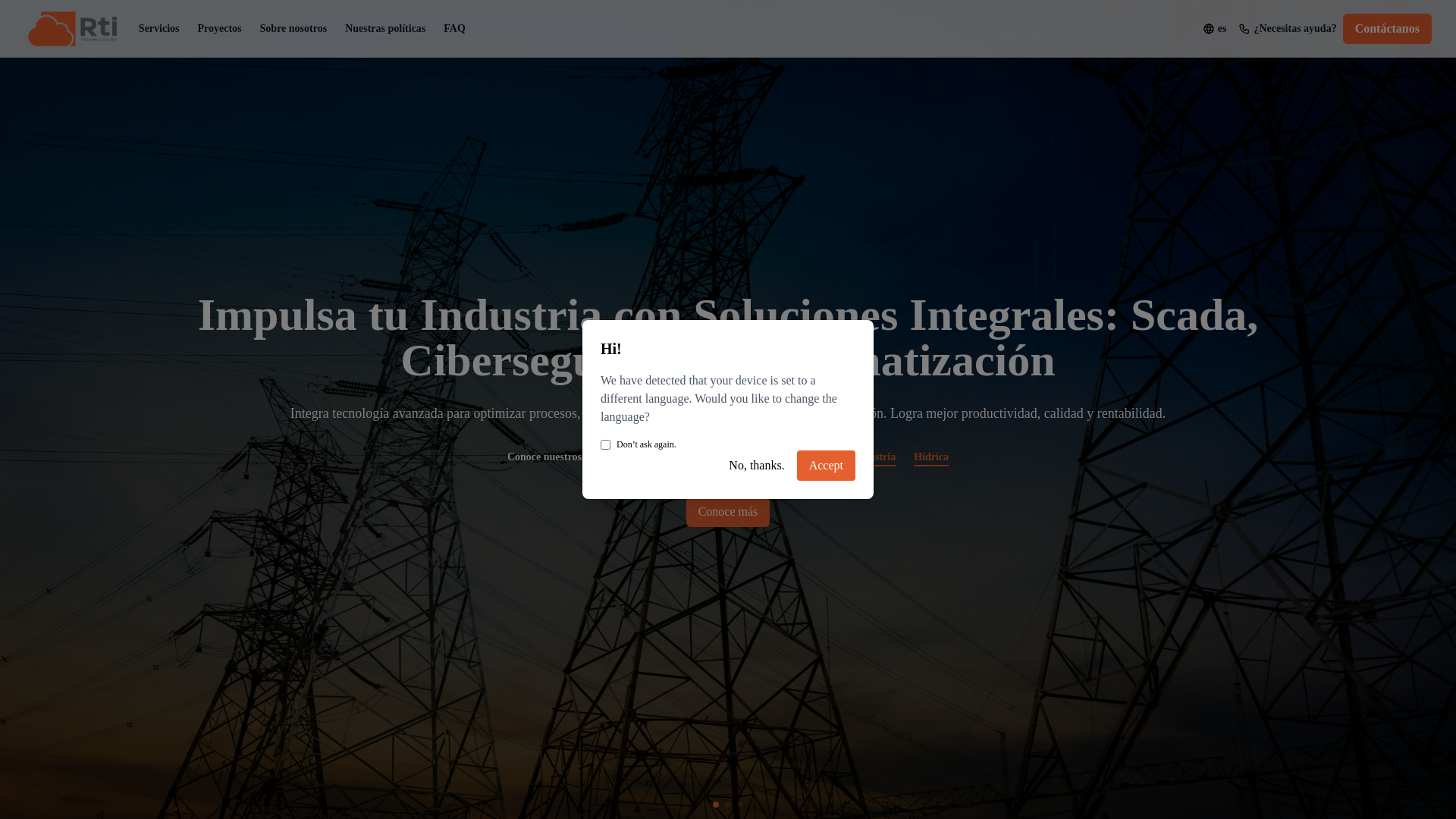Click the Hídrica link

pyautogui.click(x=930, y=457)
